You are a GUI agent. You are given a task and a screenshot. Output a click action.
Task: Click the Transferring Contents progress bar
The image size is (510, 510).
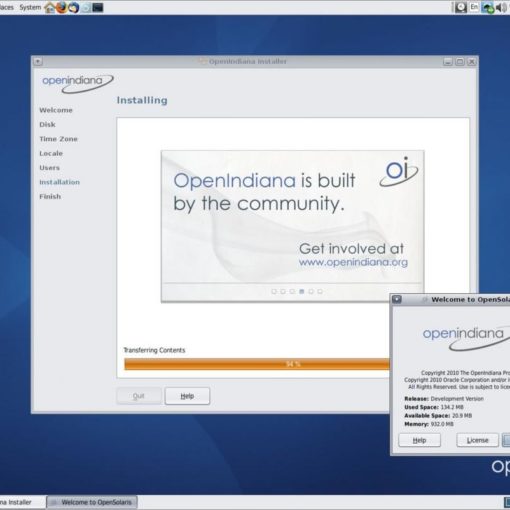tap(257, 364)
